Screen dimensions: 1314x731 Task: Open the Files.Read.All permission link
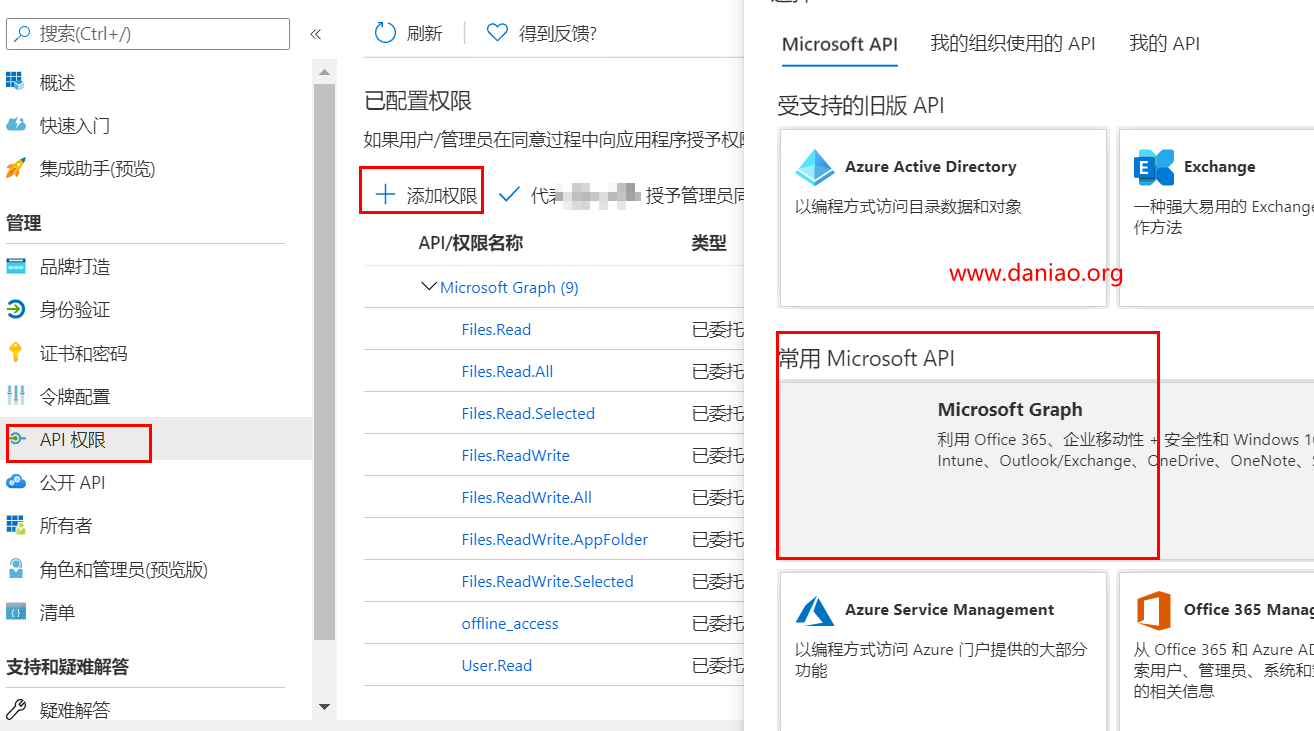pos(507,371)
